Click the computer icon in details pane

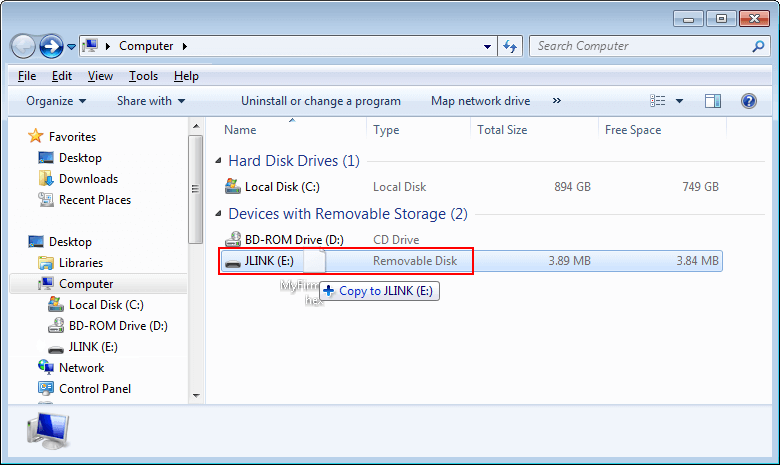pyautogui.click(x=48, y=431)
